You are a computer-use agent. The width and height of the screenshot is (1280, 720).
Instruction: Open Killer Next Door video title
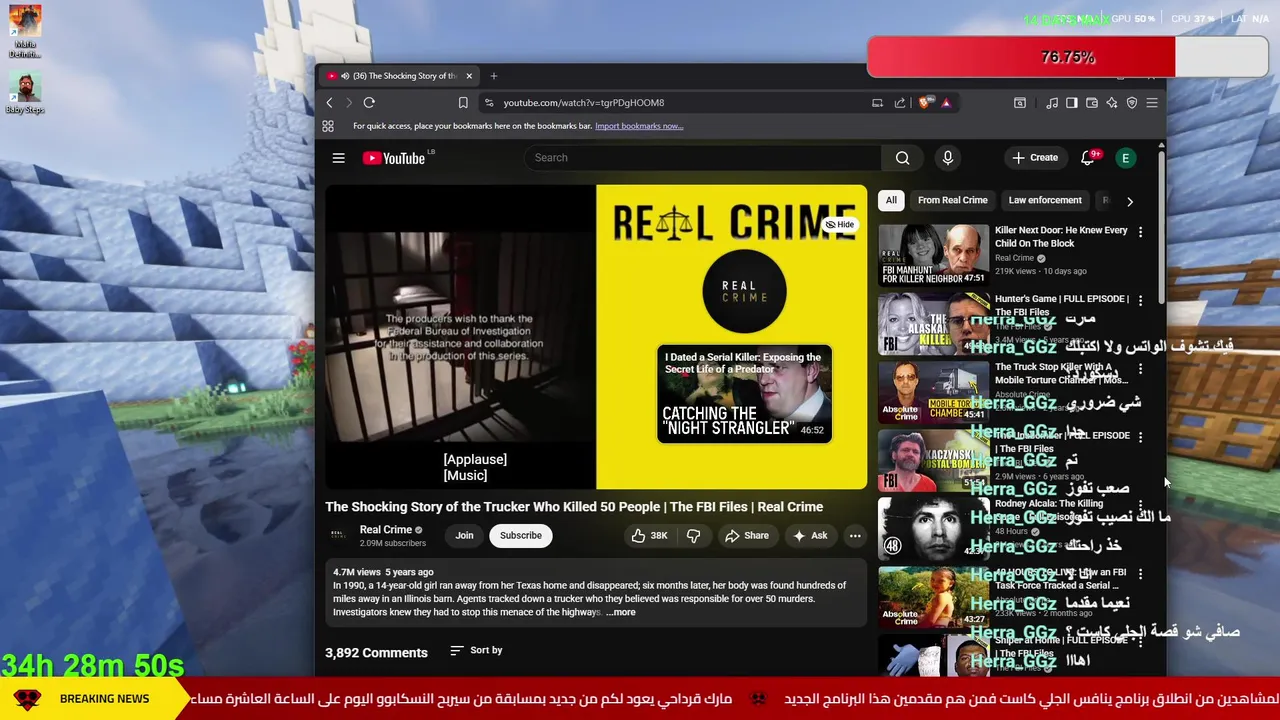pyautogui.click(x=1061, y=237)
